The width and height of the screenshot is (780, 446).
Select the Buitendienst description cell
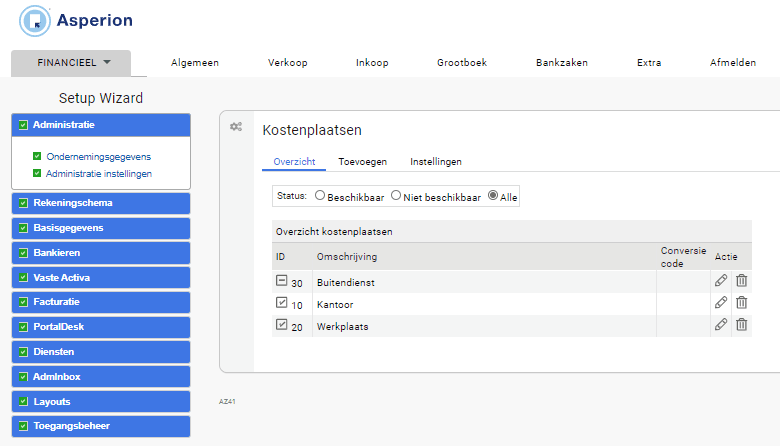click(x=484, y=282)
